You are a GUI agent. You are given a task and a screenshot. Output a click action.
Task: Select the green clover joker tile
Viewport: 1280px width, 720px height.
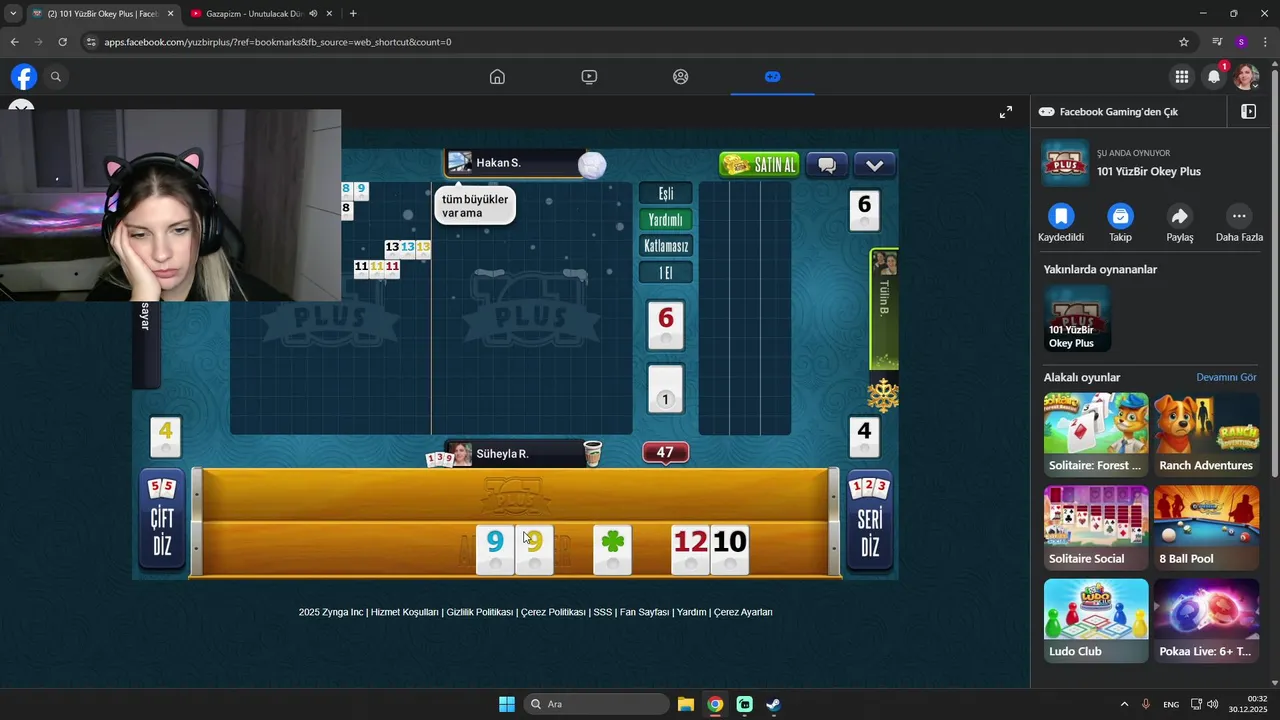612,549
